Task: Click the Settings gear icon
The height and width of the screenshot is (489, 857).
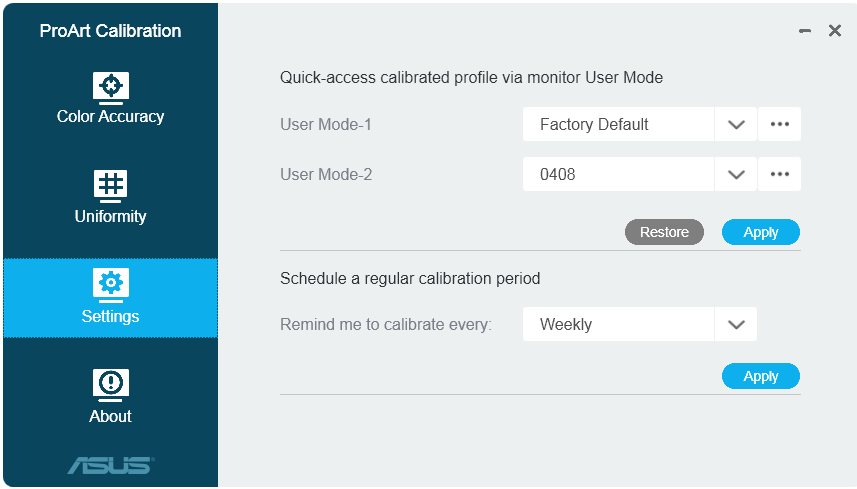Action: click(x=111, y=285)
